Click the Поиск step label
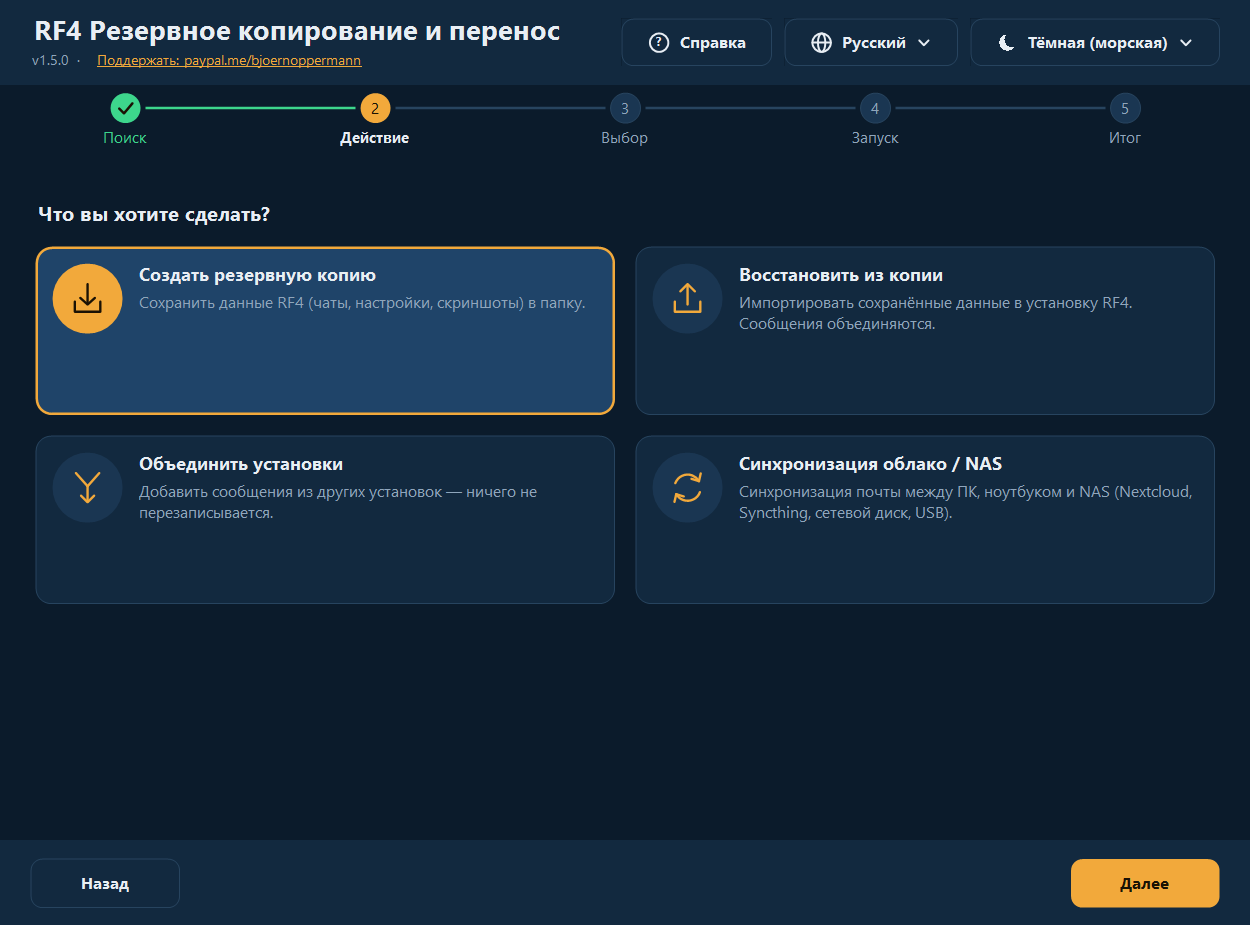 125,138
